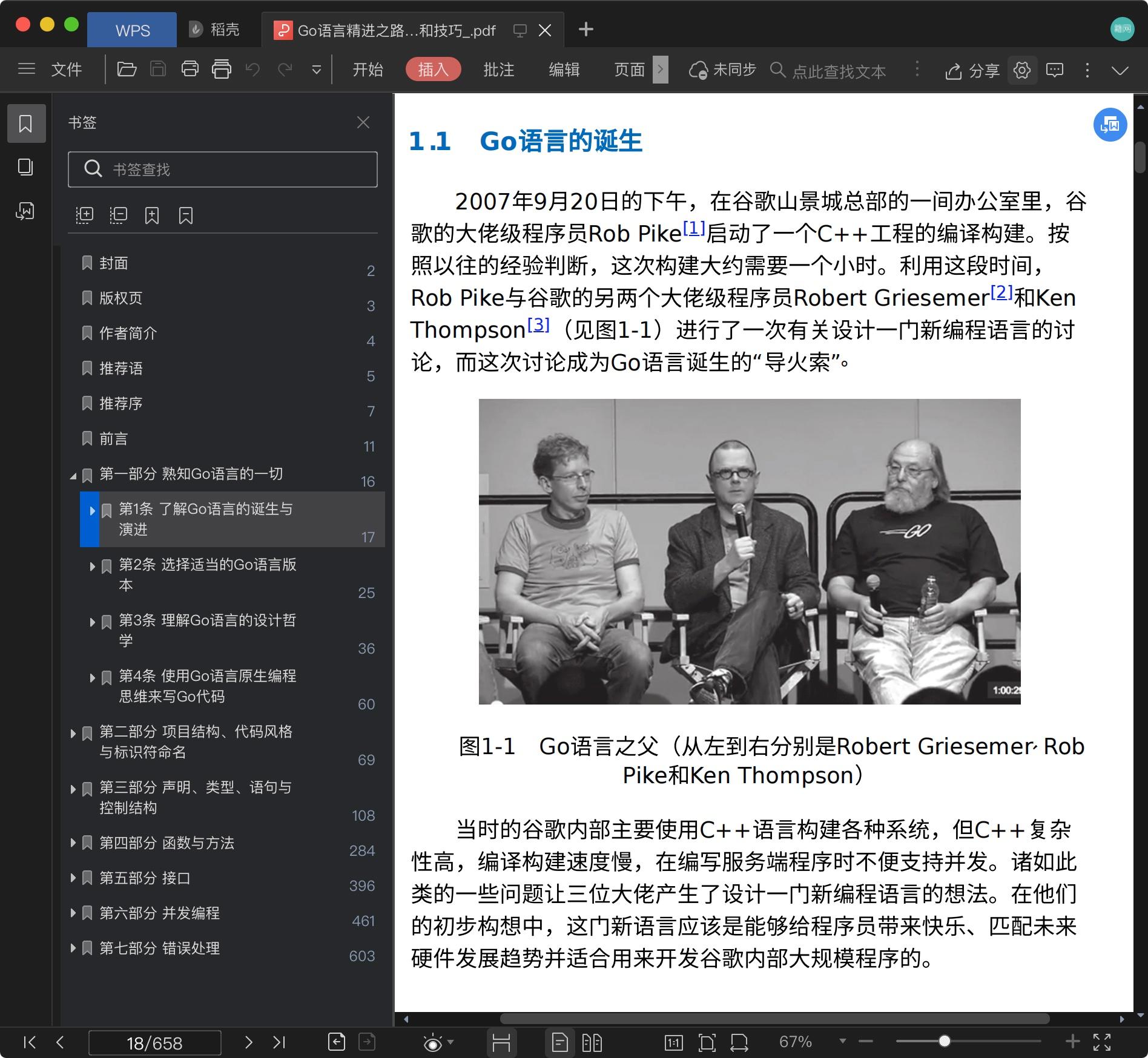
Task: Select the 封面 bookmark
Action: coord(114,263)
